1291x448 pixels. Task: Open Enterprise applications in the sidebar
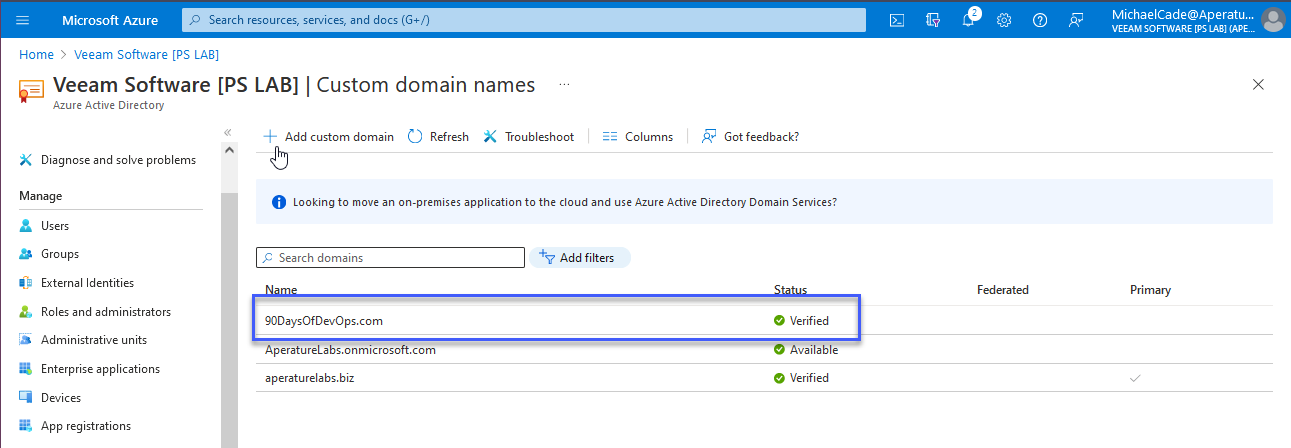pyautogui.click(x=100, y=369)
